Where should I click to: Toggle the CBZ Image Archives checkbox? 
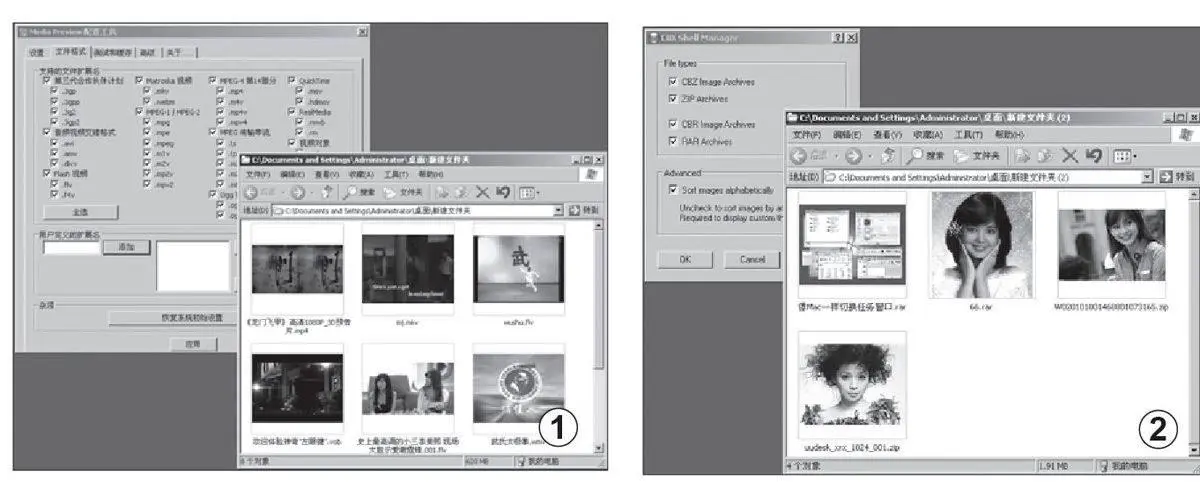click(x=672, y=82)
